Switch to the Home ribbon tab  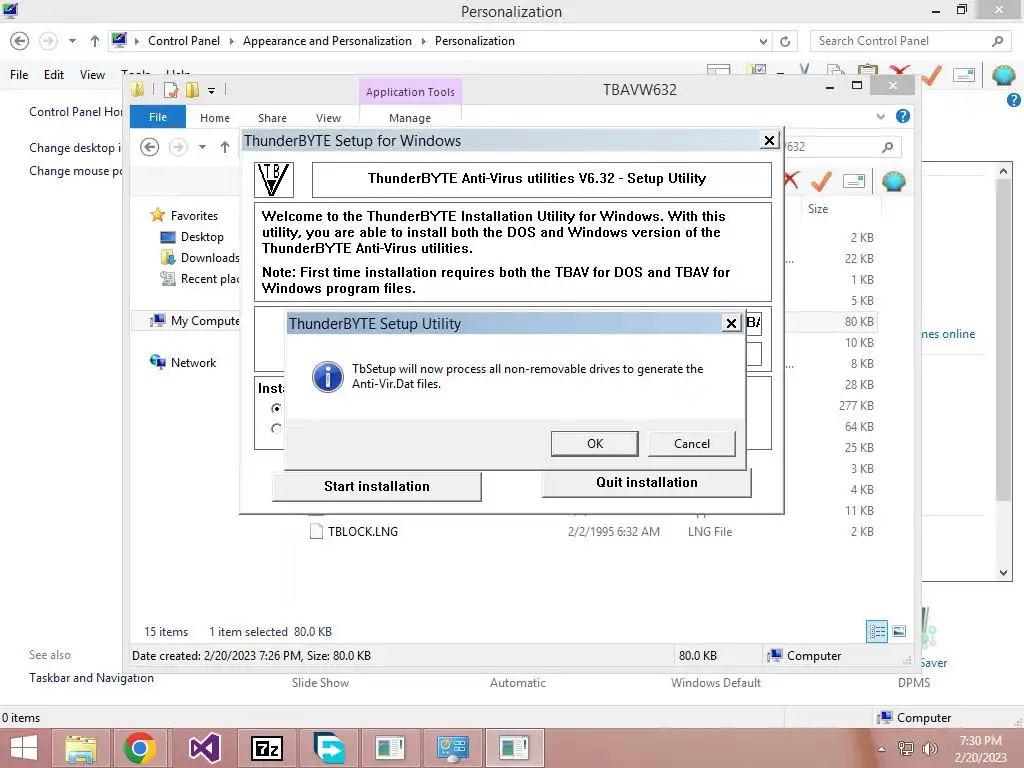(x=215, y=118)
